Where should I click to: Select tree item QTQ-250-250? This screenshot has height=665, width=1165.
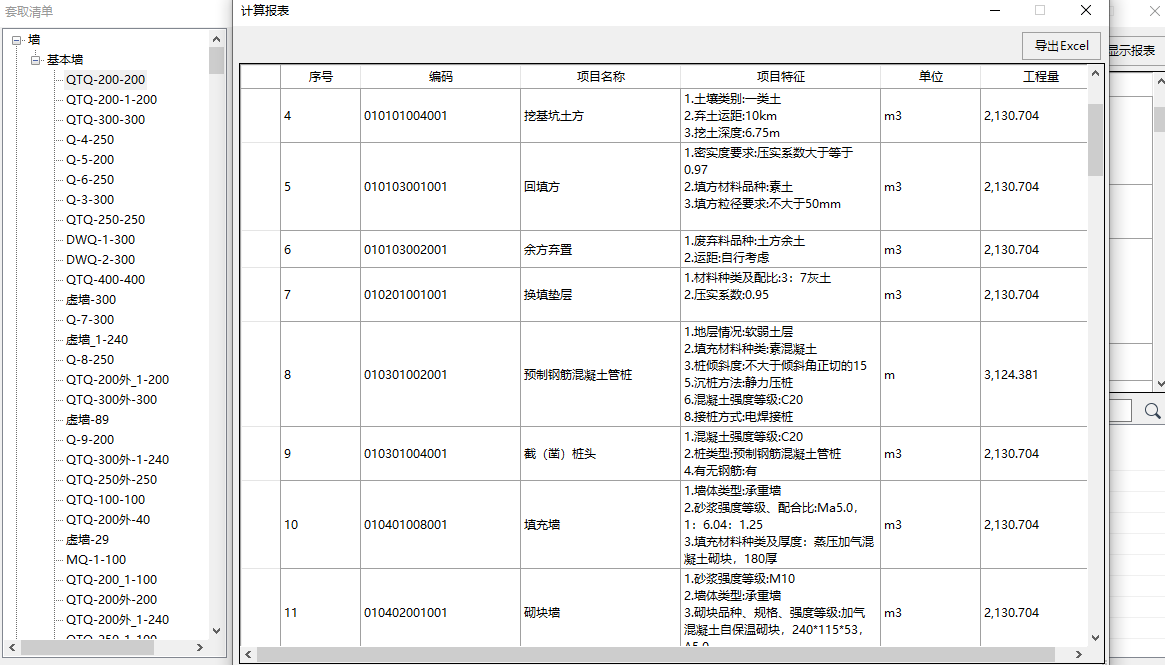point(106,220)
